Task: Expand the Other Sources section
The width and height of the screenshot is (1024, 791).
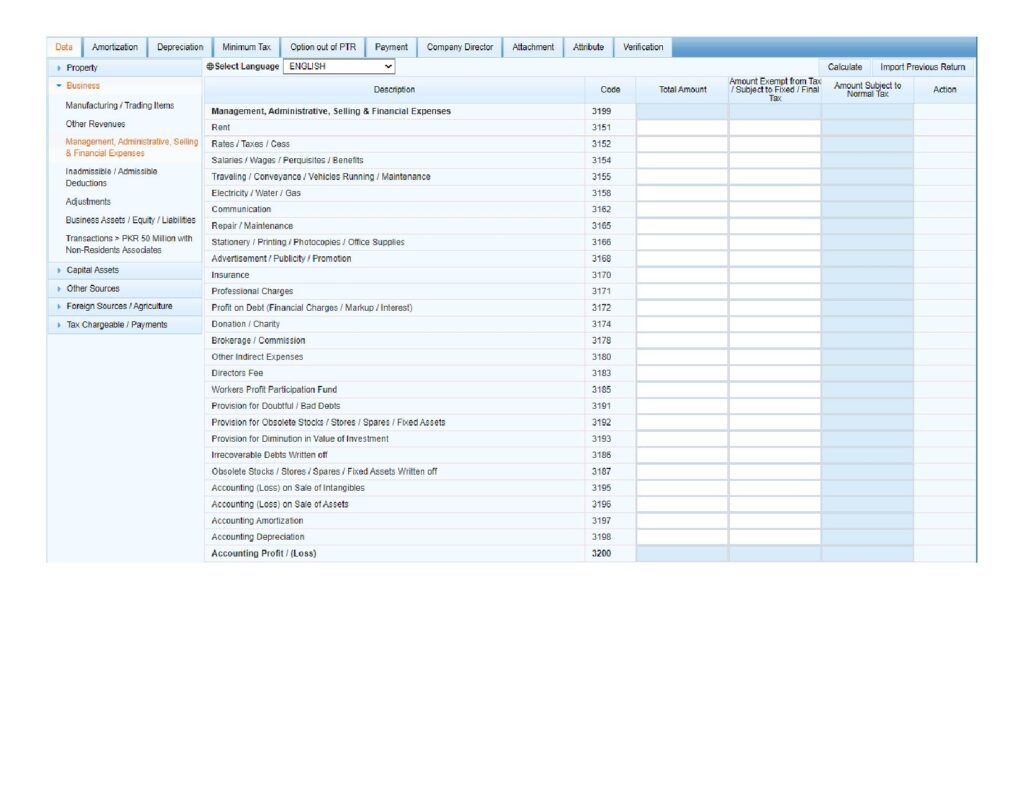Action: coord(92,288)
